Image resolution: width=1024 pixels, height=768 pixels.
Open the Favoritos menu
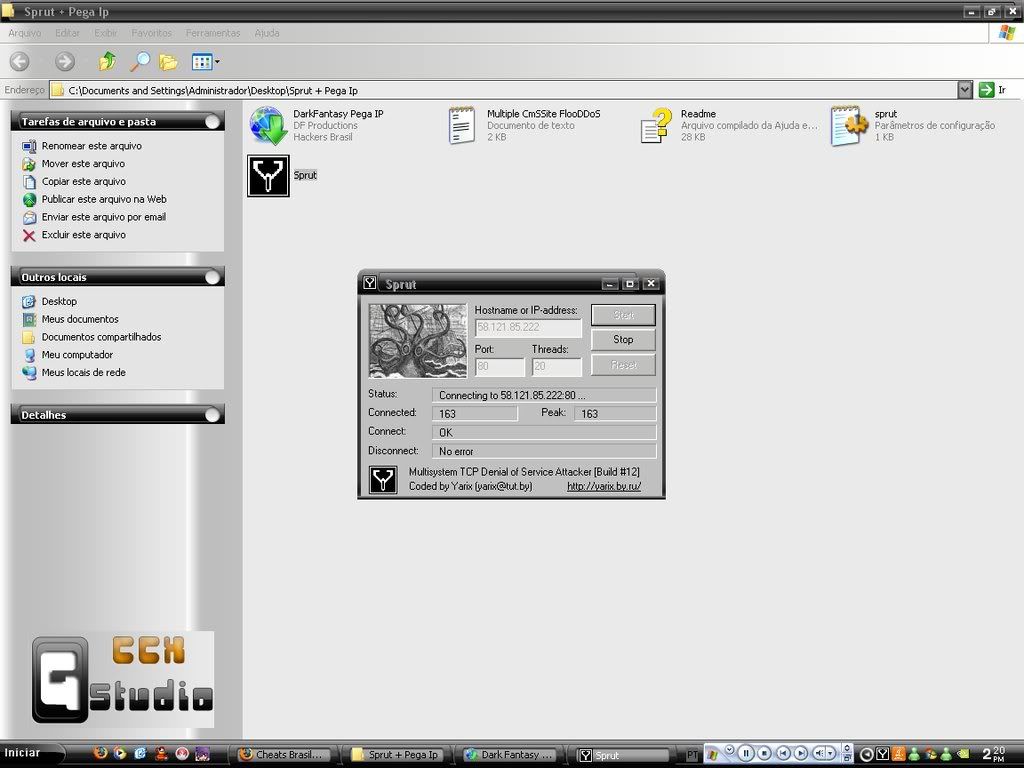(x=152, y=33)
